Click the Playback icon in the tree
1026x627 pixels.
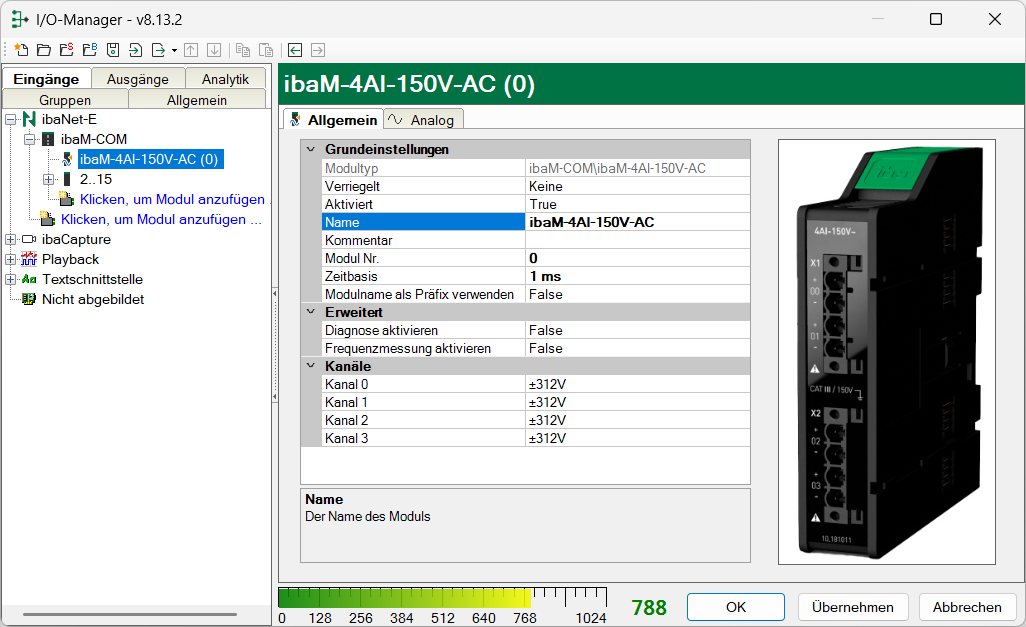click(x=29, y=259)
